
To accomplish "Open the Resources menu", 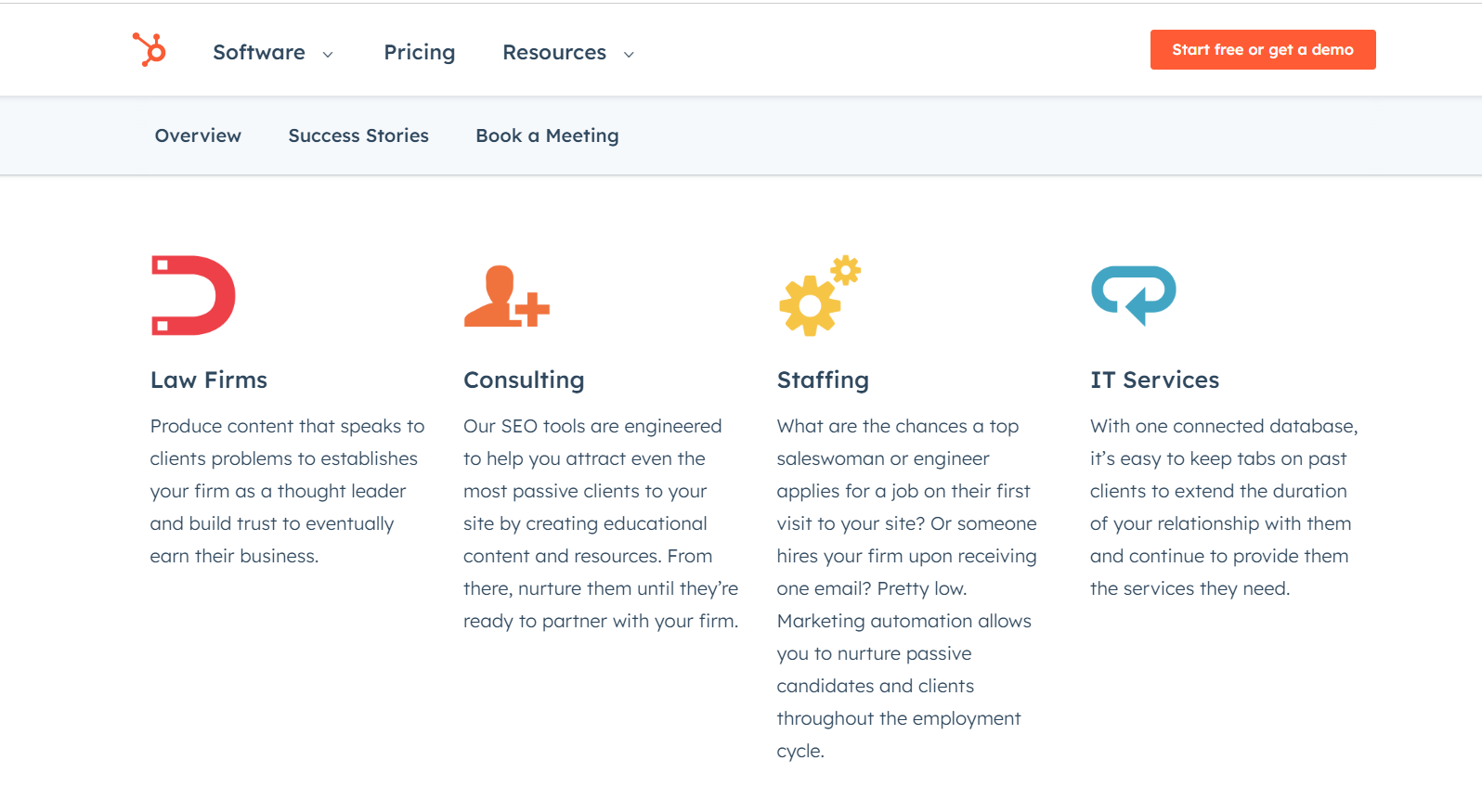I will 554,53.
